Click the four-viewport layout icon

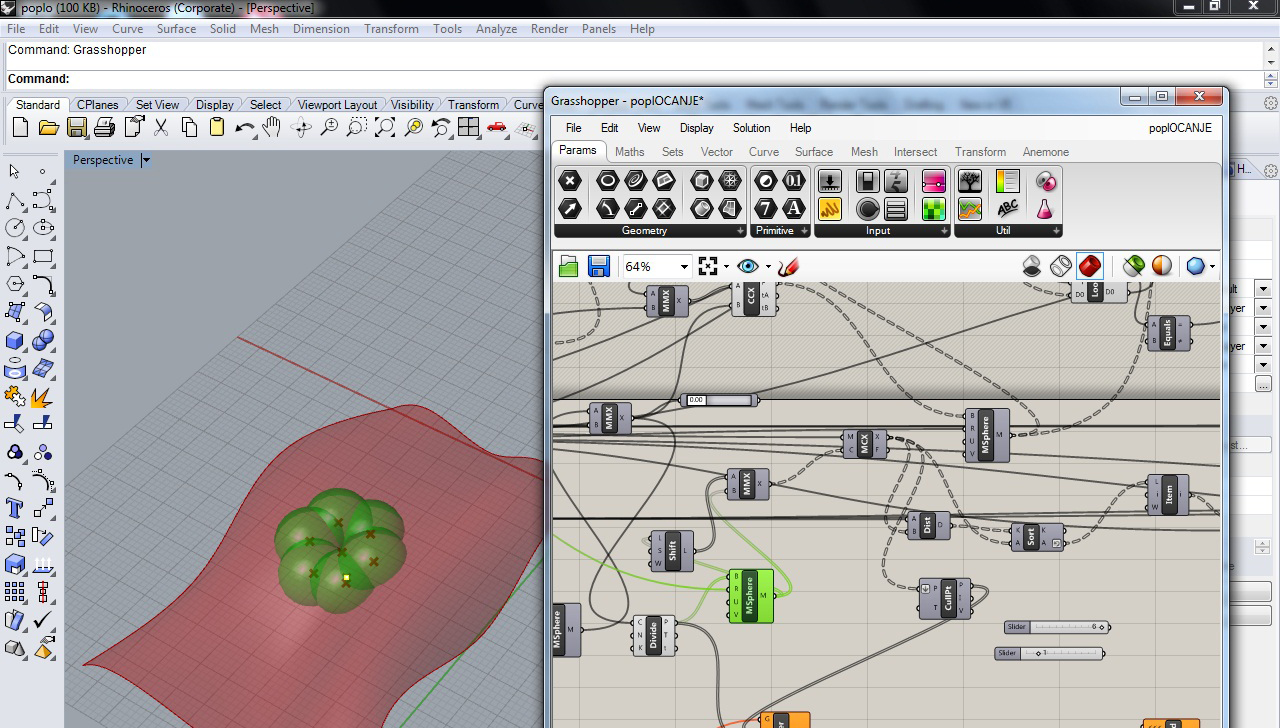coord(469,127)
